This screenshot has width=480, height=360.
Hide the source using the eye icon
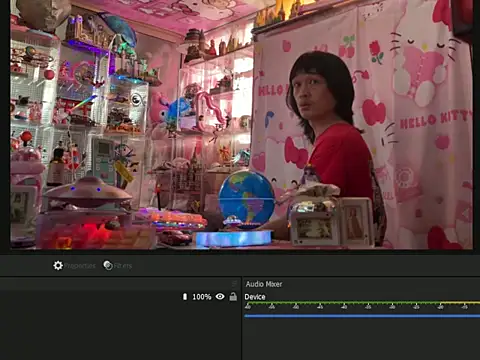pos(220,296)
